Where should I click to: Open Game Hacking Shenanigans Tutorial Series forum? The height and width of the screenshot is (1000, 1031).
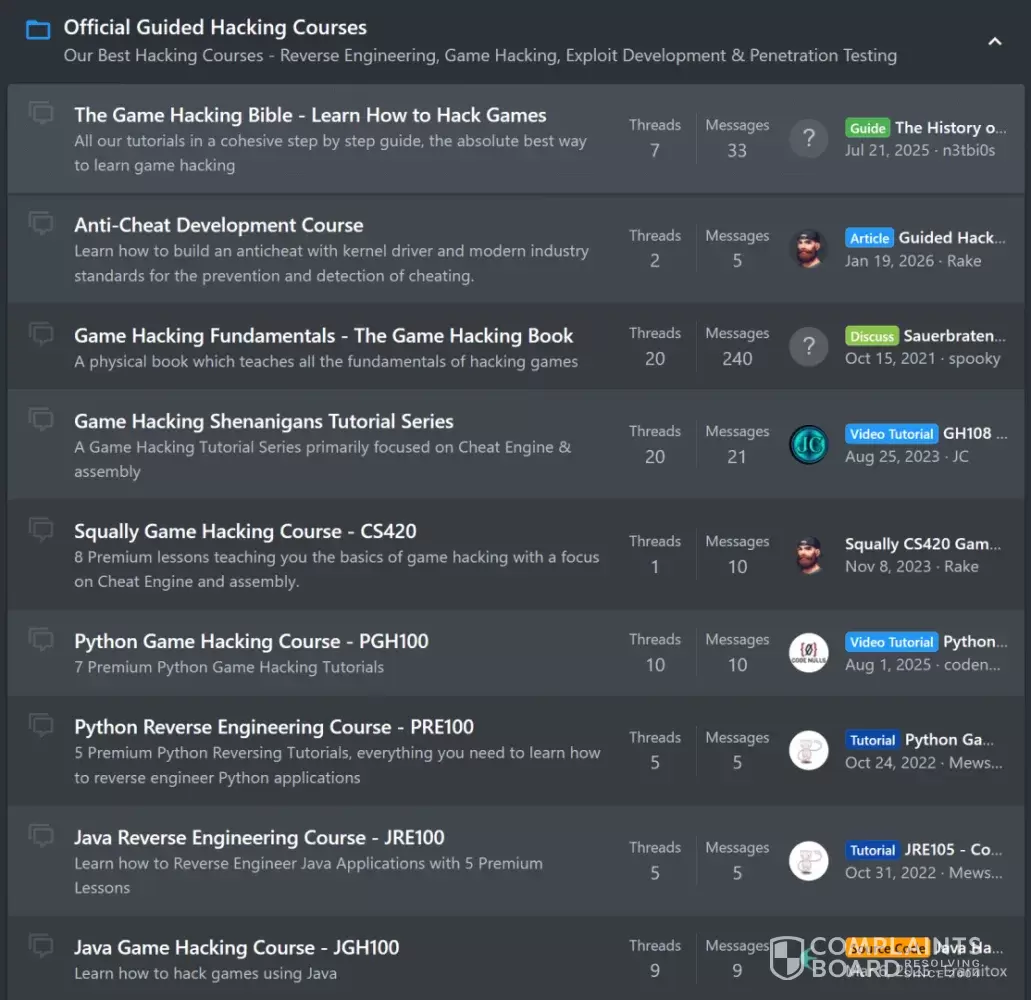(x=263, y=421)
